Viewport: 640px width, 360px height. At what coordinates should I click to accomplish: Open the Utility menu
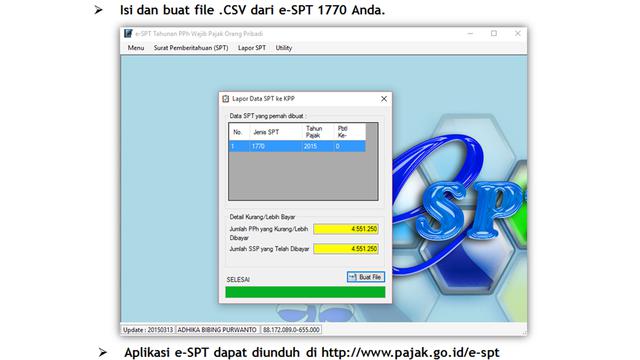tap(284, 48)
